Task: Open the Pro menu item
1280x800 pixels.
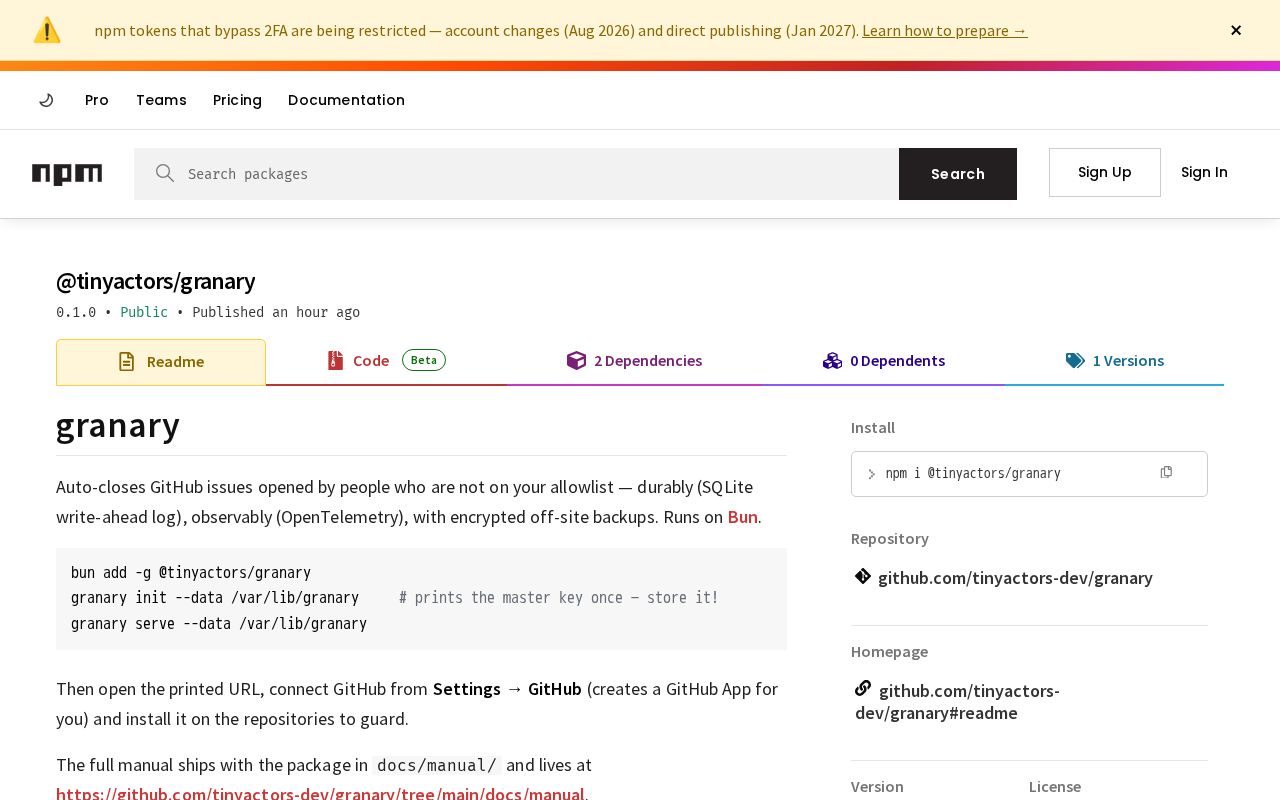Action: [97, 100]
